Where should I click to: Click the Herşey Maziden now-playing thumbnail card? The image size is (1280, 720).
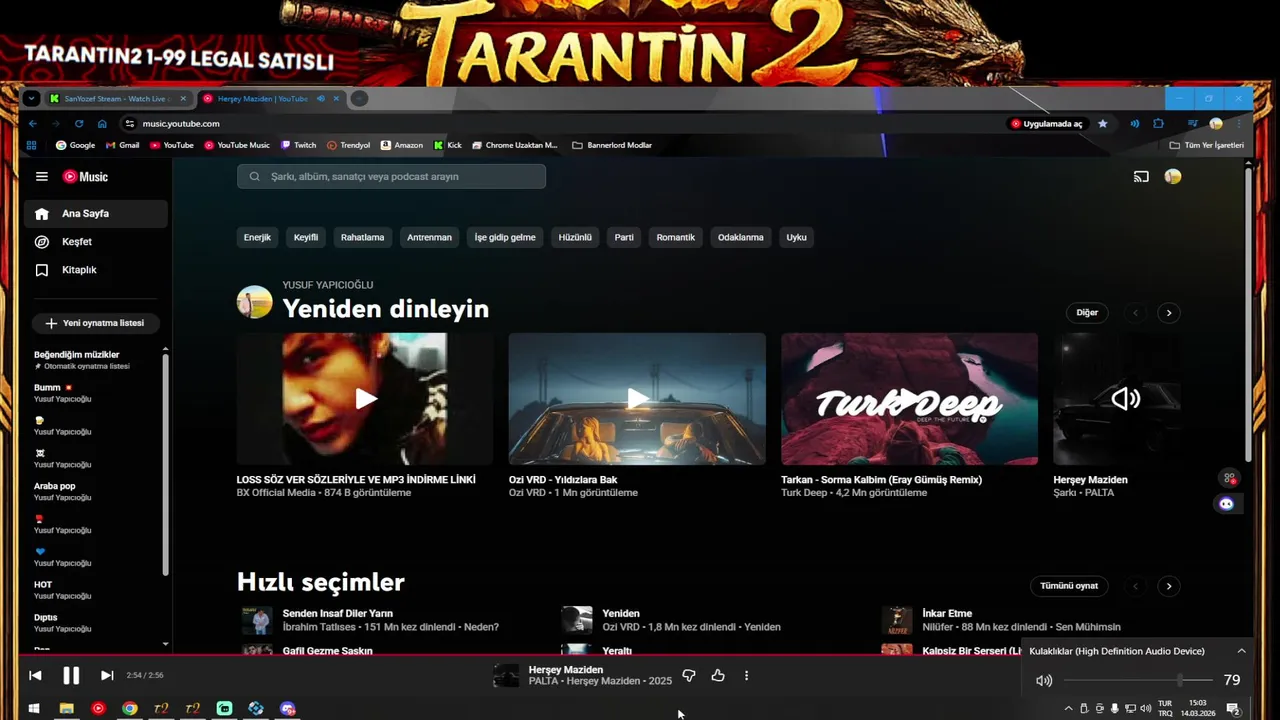click(1117, 399)
